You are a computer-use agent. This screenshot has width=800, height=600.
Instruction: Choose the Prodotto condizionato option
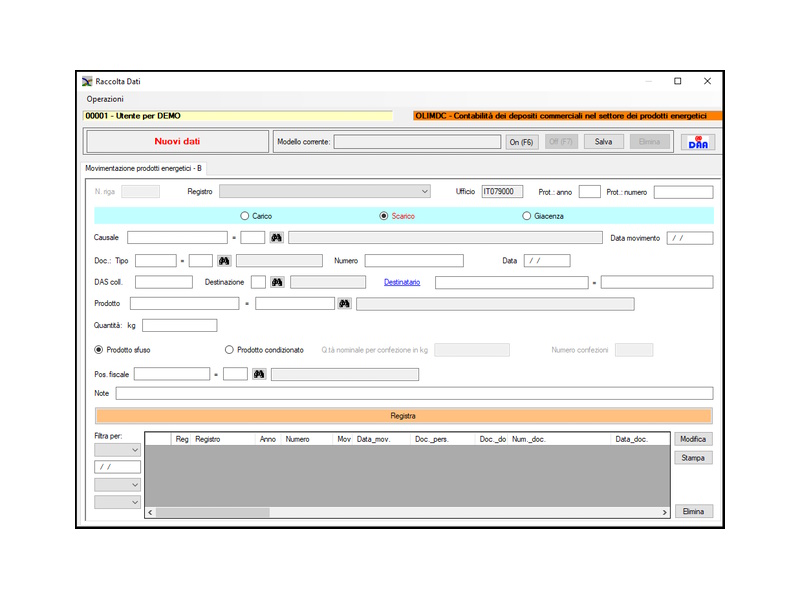[x=229, y=350]
